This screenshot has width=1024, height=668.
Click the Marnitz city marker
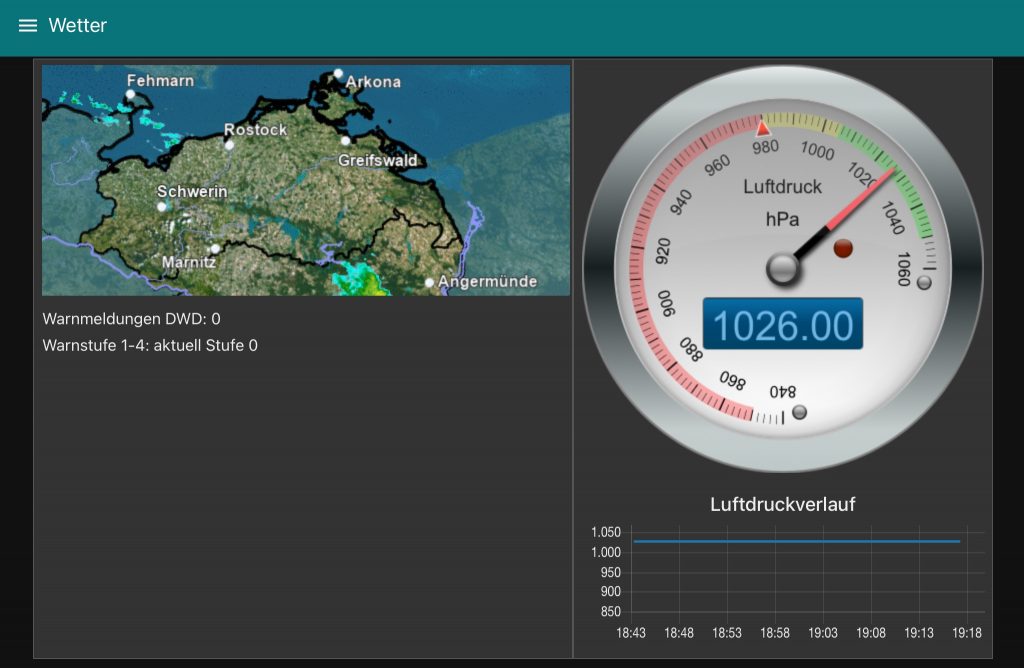(x=214, y=248)
